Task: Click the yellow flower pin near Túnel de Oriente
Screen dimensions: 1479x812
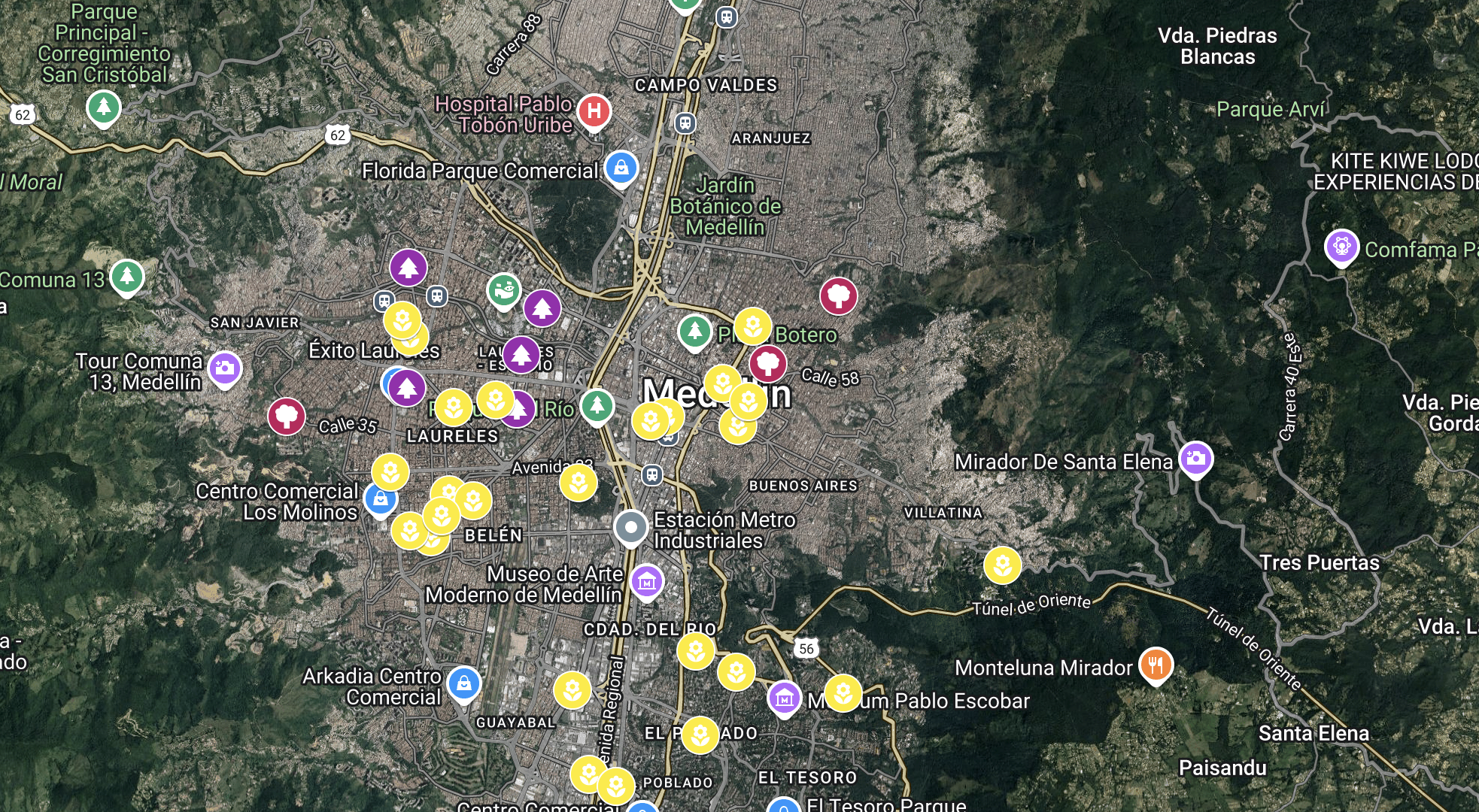Action: (x=1002, y=565)
